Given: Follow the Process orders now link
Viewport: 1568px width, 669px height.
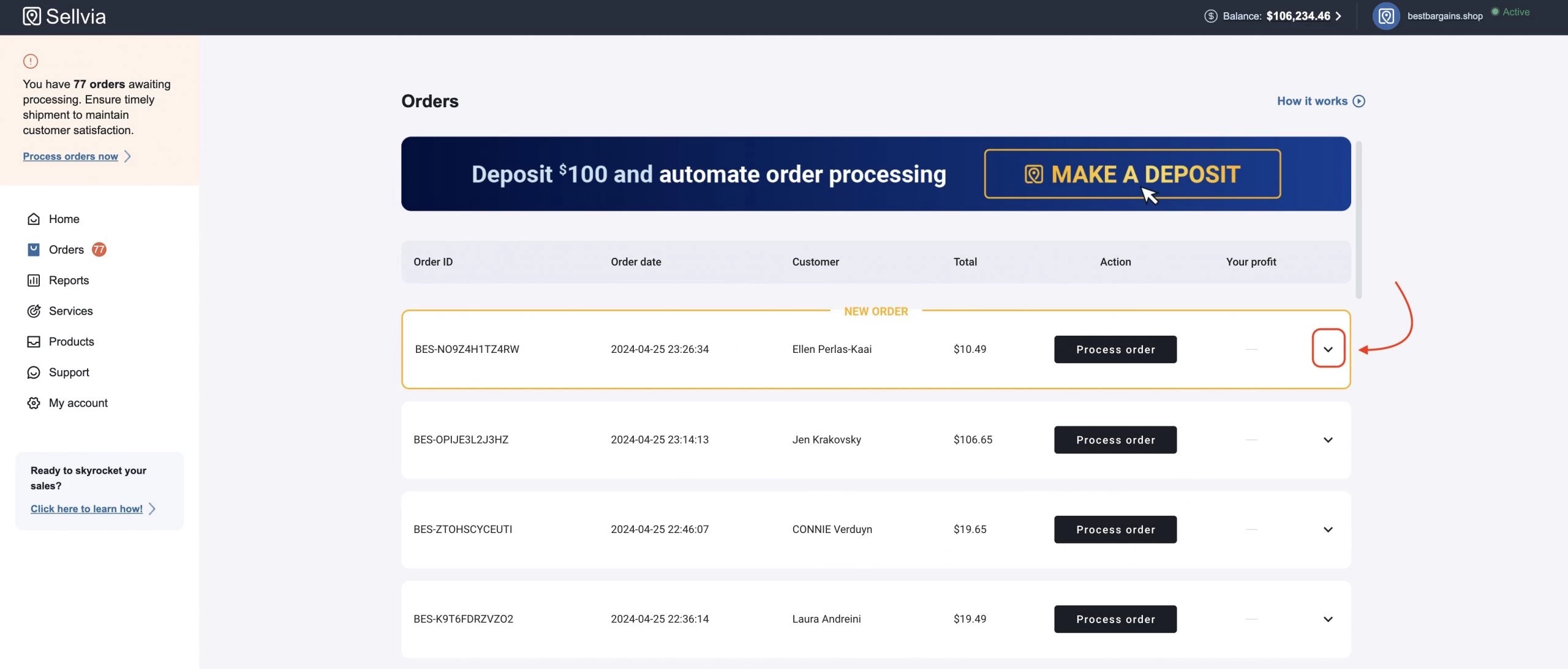Looking at the screenshot, I should pos(70,156).
